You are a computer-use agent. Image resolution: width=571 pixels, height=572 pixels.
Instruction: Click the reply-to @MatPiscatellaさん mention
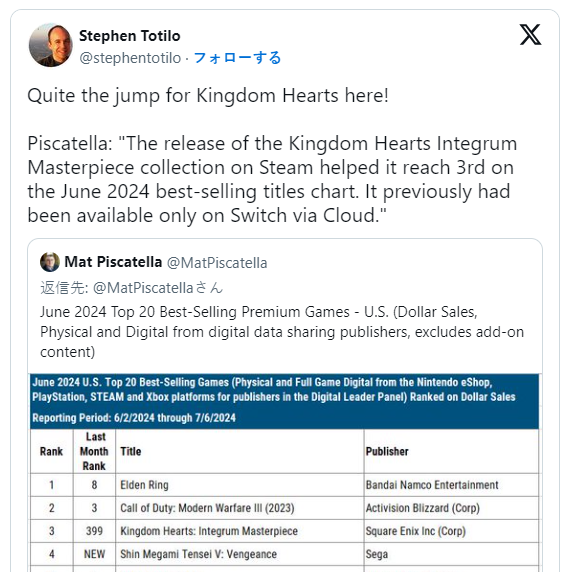pos(158,288)
